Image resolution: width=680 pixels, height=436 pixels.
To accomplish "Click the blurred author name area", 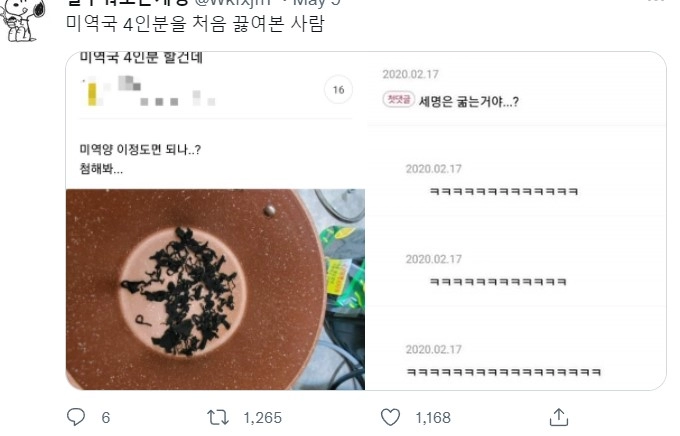I will point(148,91).
